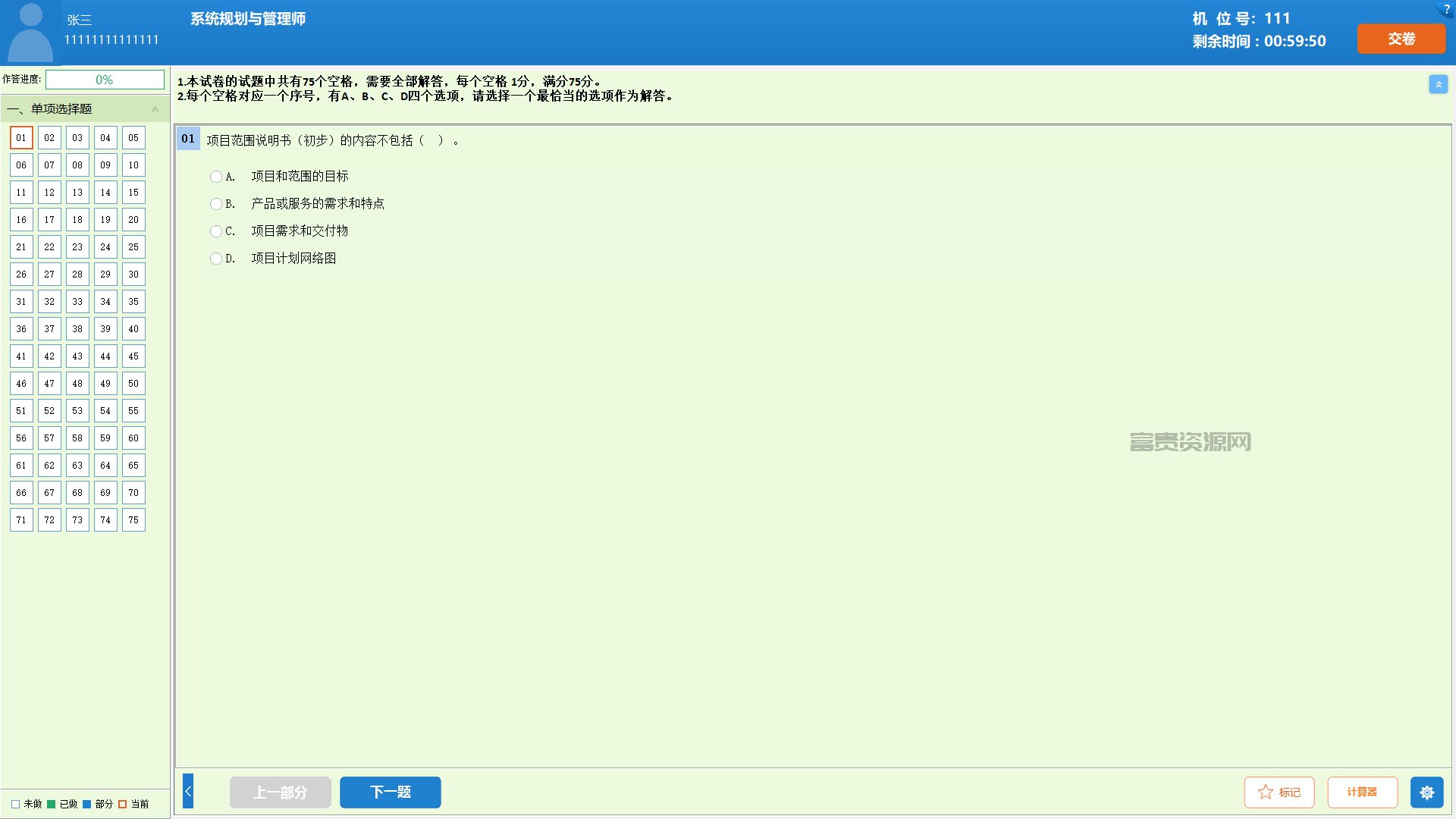Jump to question 24
The height and width of the screenshot is (819, 1456).
pyautogui.click(x=105, y=247)
